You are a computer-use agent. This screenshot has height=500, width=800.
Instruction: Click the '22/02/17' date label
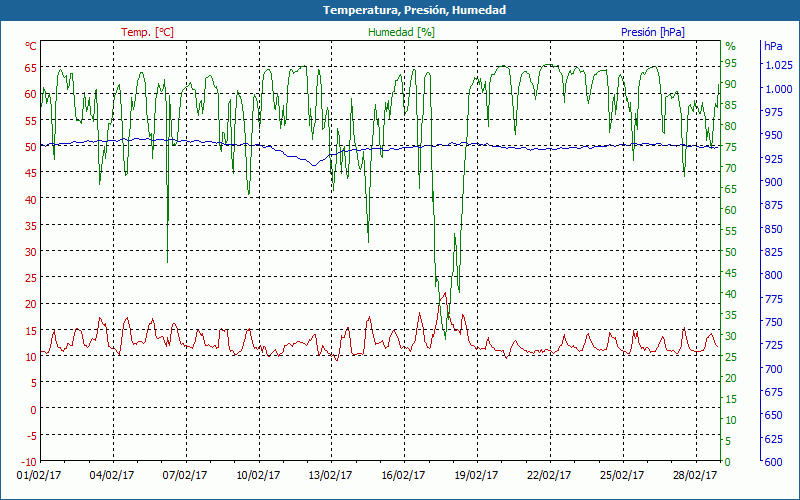(x=549, y=475)
